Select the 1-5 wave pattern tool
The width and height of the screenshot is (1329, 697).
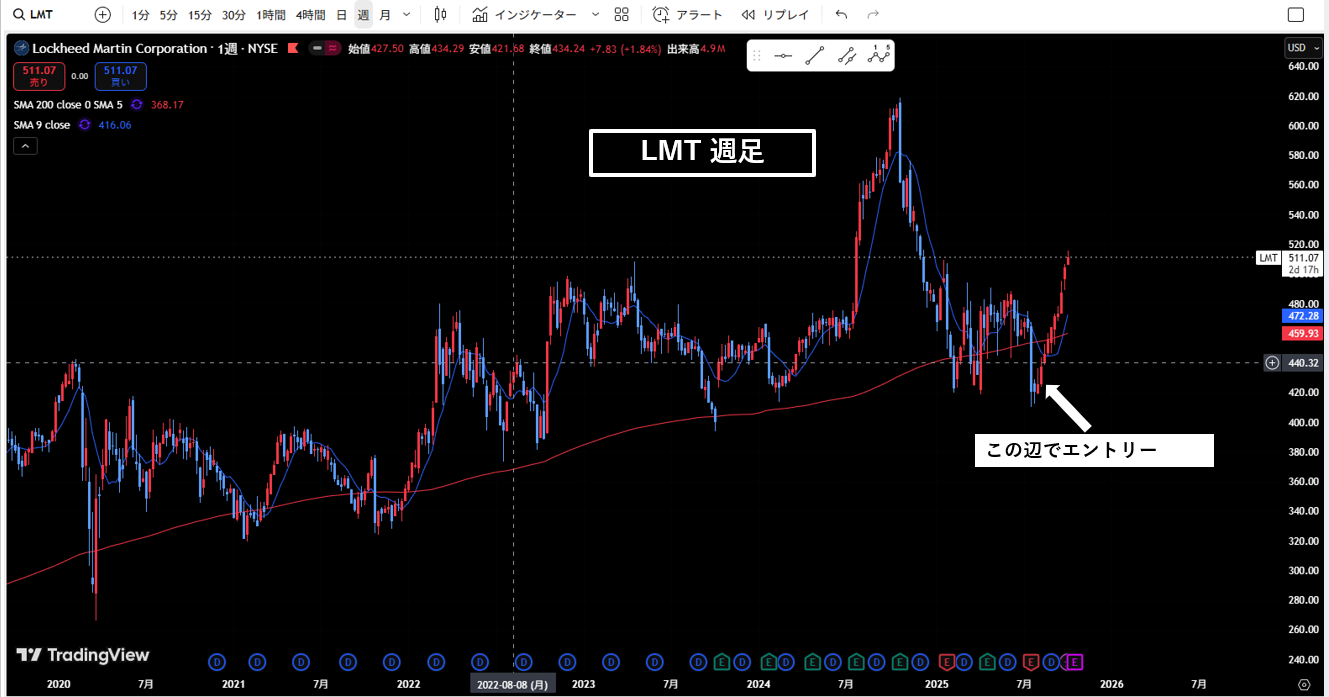tap(879, 55)
